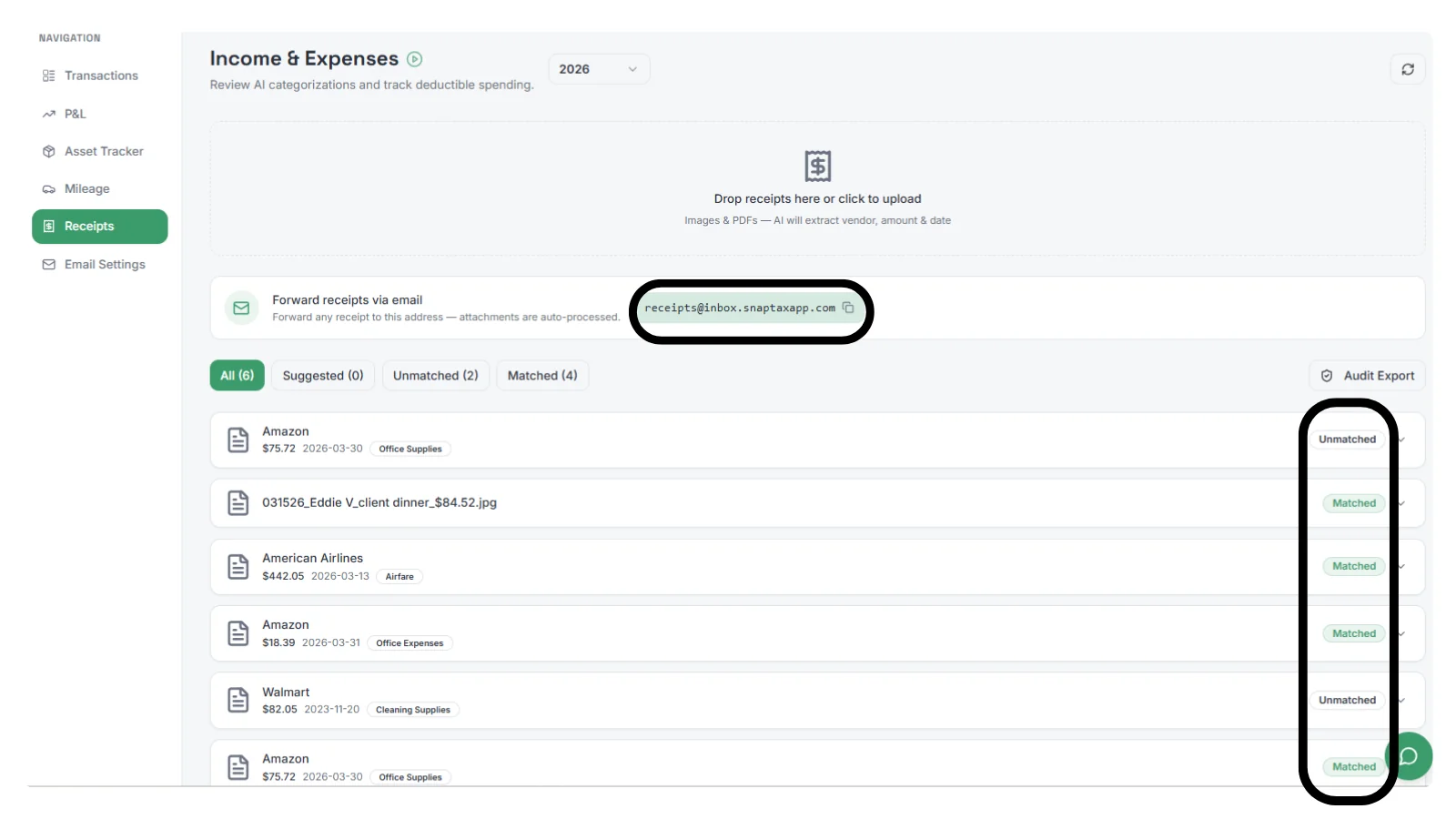Switch to Suggested (0) tab
Image resolution: width=1456 pixels, height=819 pixels.
[x=323, y=376]
